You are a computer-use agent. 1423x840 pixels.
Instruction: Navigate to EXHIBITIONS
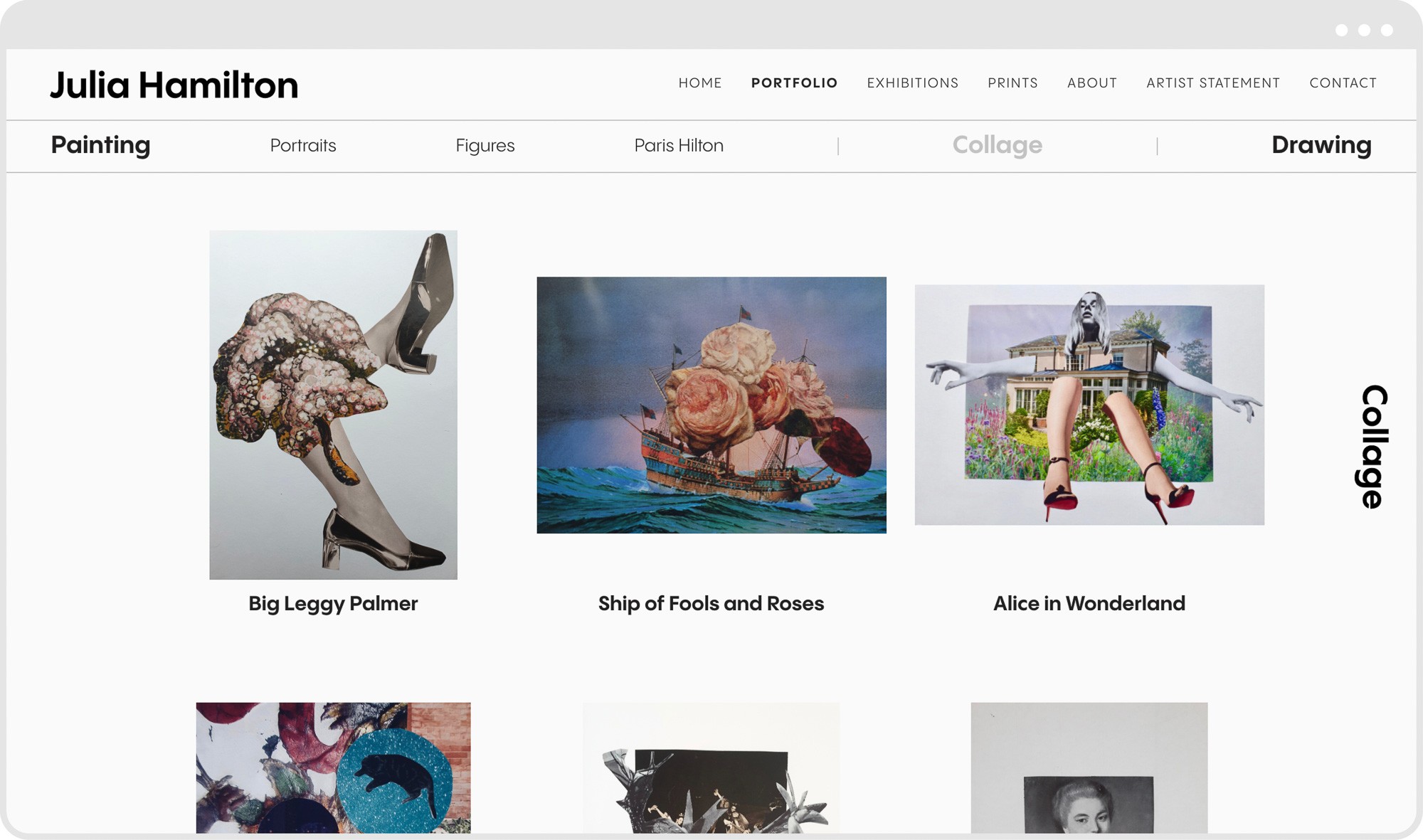(912, 83)
